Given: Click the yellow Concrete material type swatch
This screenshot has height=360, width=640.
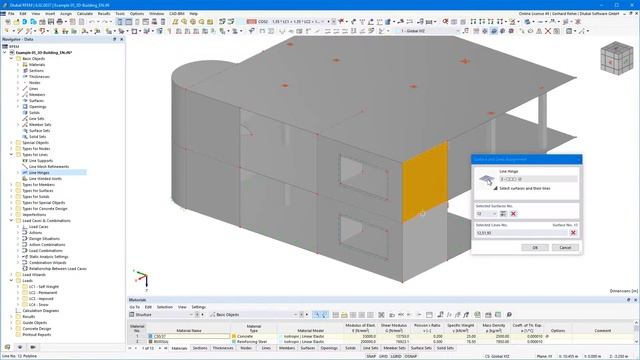Looking at the screenshot, I should click(x=234, y=336).
